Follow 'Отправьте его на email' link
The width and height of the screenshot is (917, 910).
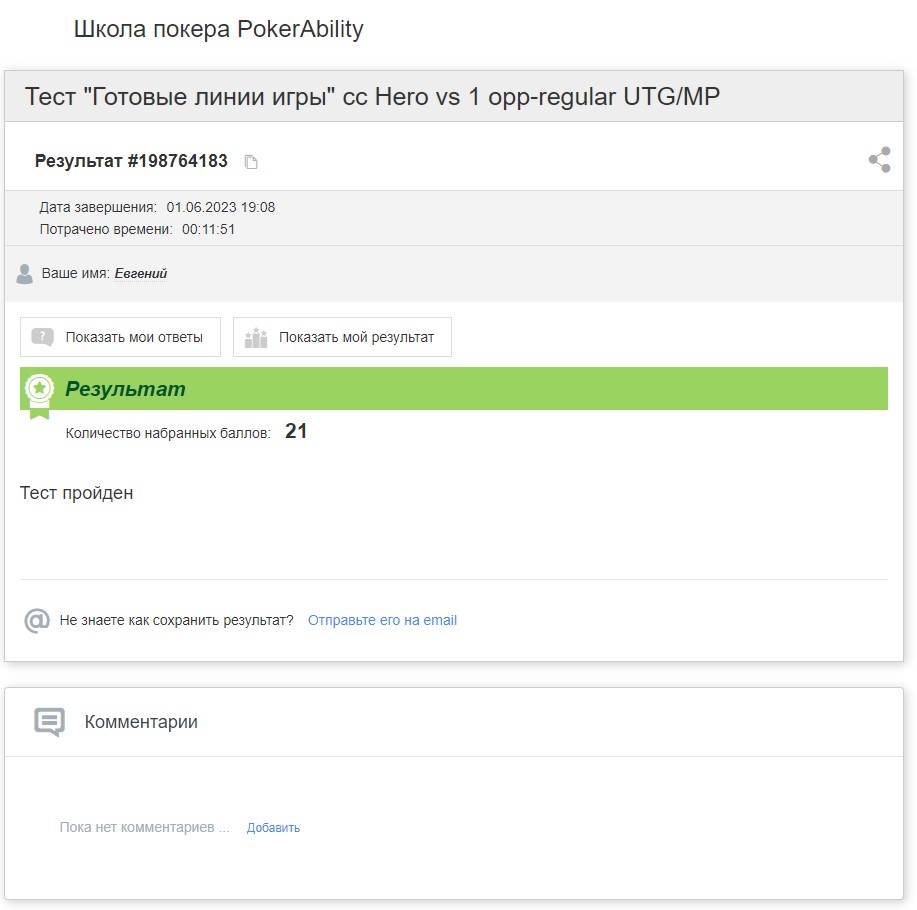(382, 620)
